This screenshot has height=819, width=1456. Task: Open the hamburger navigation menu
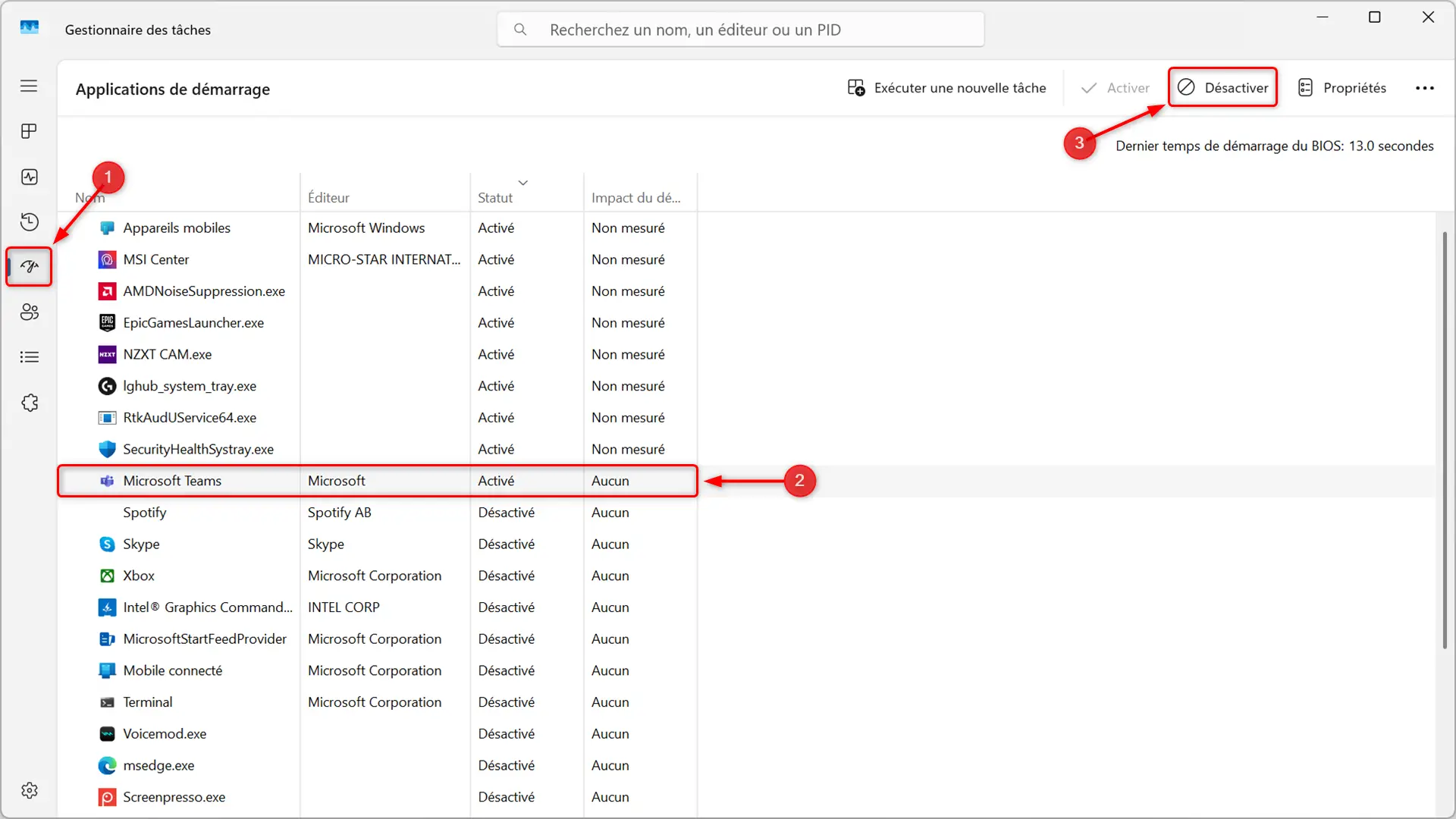[29, 86]
